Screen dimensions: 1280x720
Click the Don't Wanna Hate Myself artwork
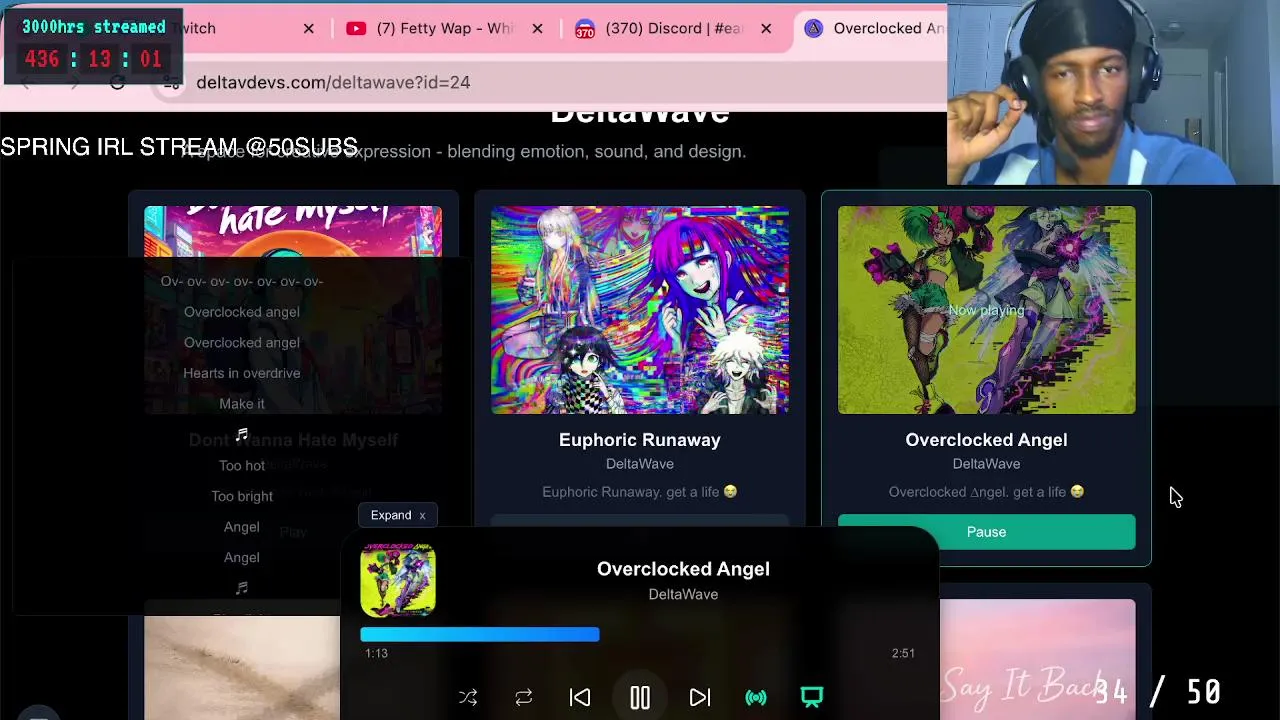point(293,310)
